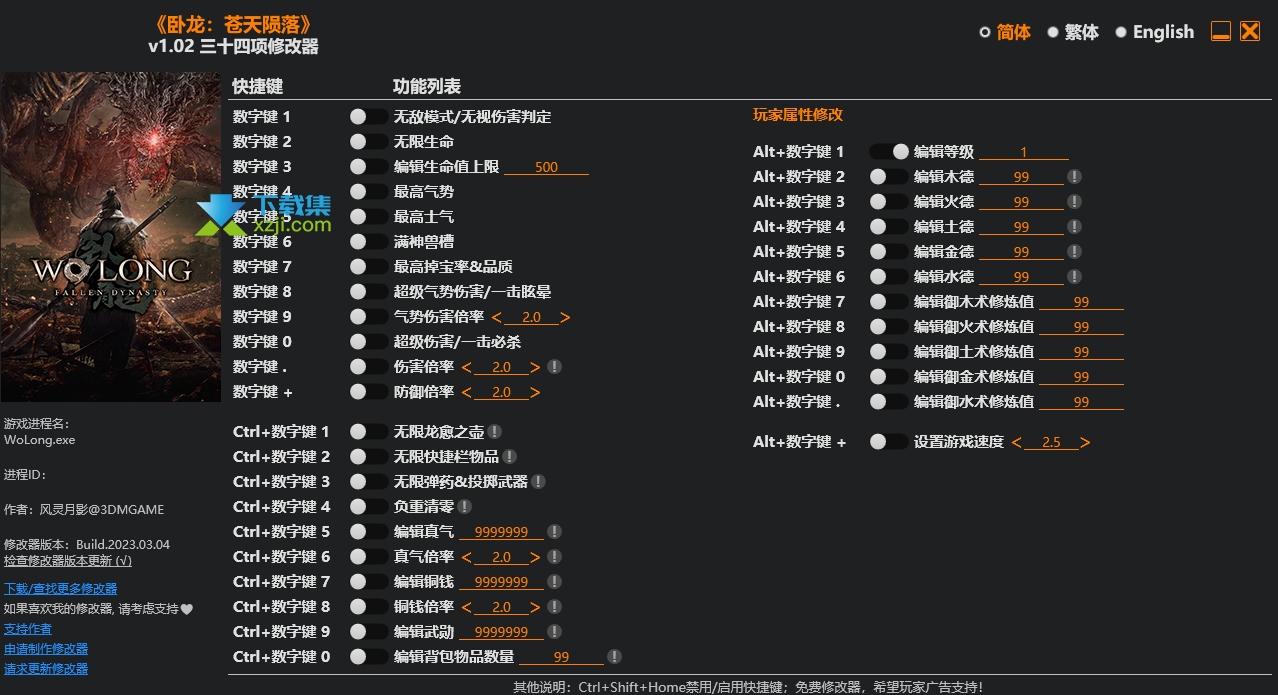Click the 编辑真气 value field

pos(501,532)
